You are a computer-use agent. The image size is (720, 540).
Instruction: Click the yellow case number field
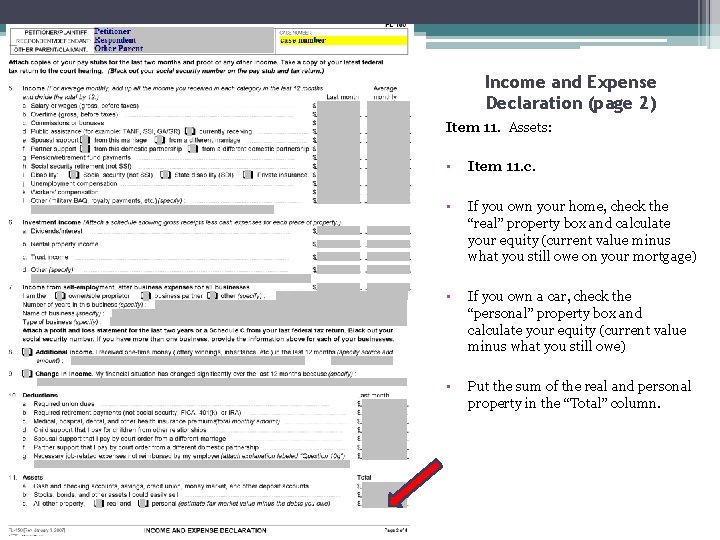343,40
